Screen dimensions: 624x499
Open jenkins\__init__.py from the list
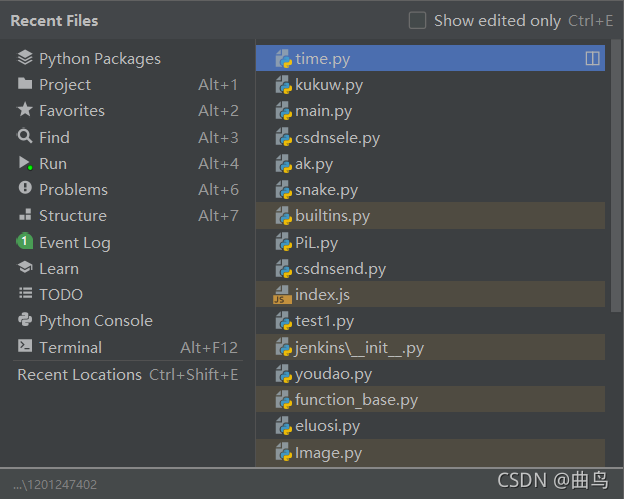click(x=430, y=348)
